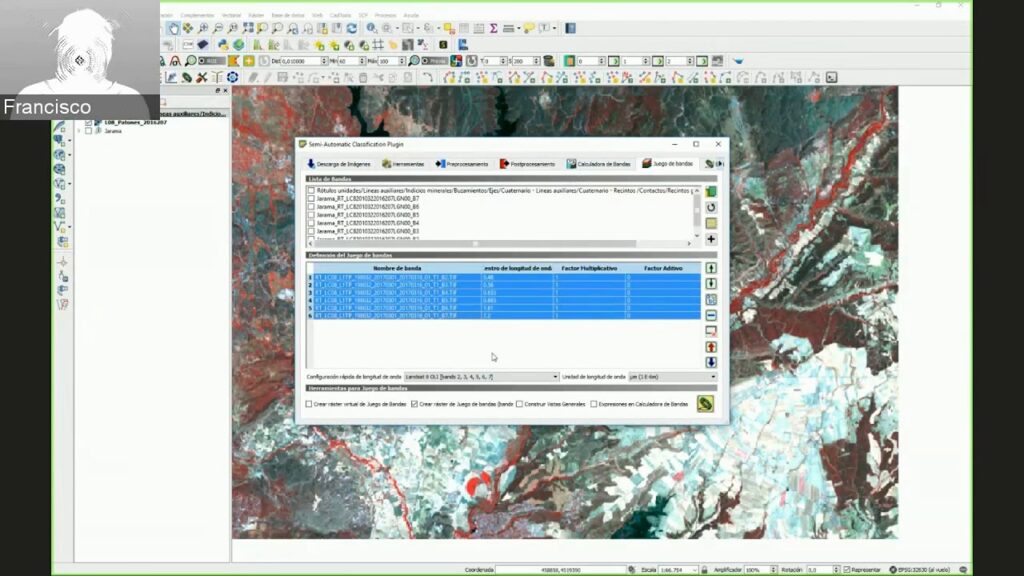Click the plus icon to add band to set
This screenshot has height=576, width=1024.
[x=711, y=239]
